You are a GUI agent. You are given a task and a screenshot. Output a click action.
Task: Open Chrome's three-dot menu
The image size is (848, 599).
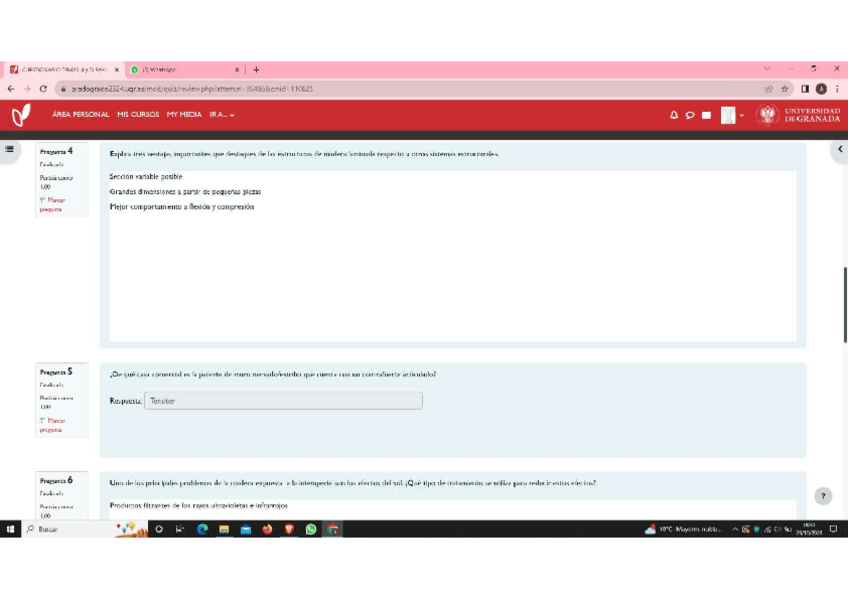pyautogui.click(x=837, y=89)
